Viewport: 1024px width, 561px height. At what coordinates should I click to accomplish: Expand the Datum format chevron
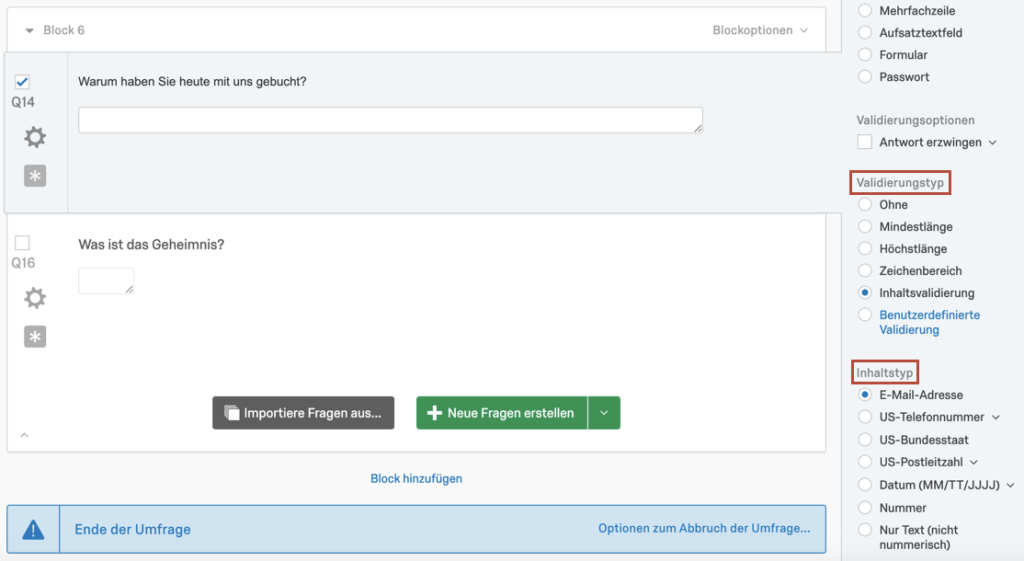tap(1010, 485)
